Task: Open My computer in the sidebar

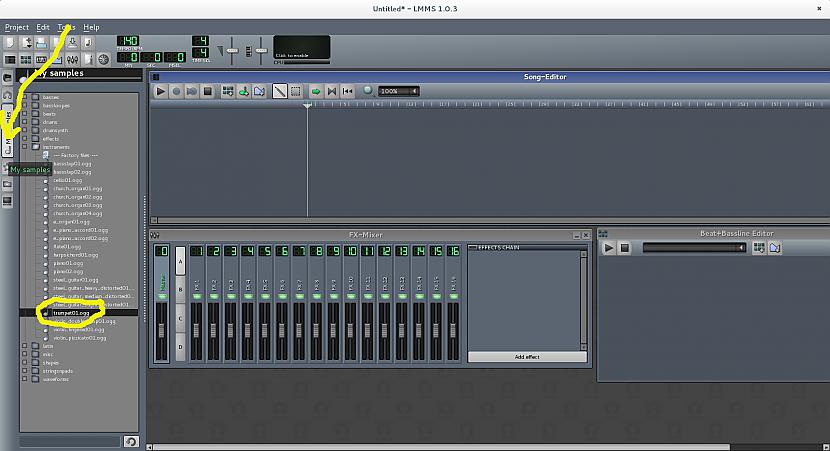Action: pyautogui.click(x=7, y=201)
